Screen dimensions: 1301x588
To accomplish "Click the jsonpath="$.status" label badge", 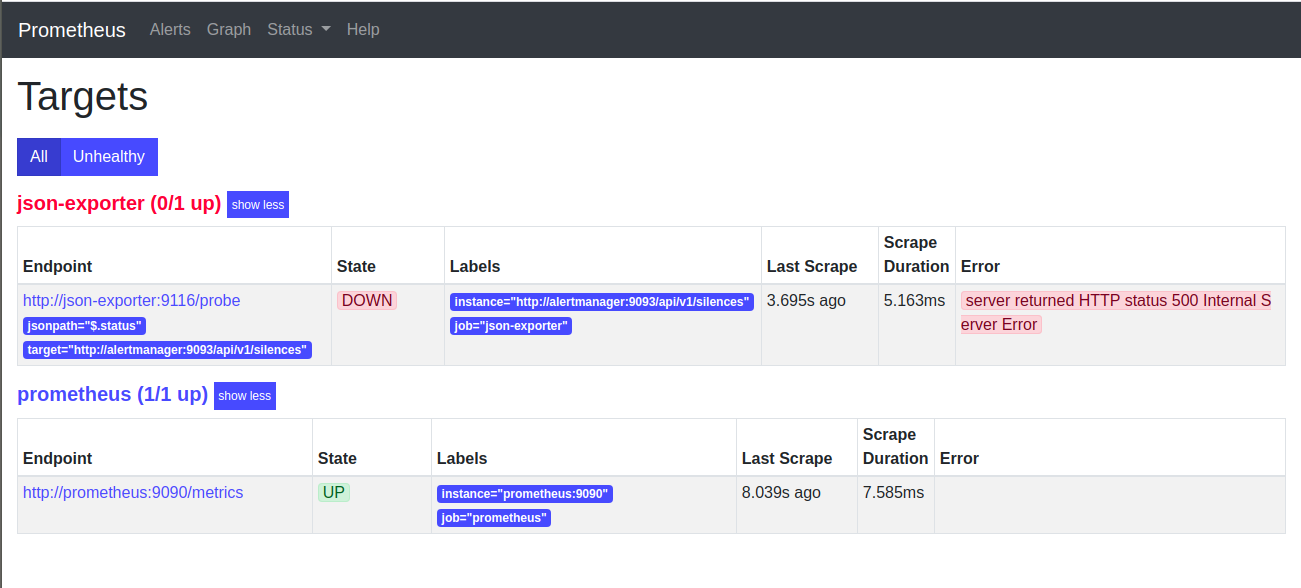I will pos(84,325).
